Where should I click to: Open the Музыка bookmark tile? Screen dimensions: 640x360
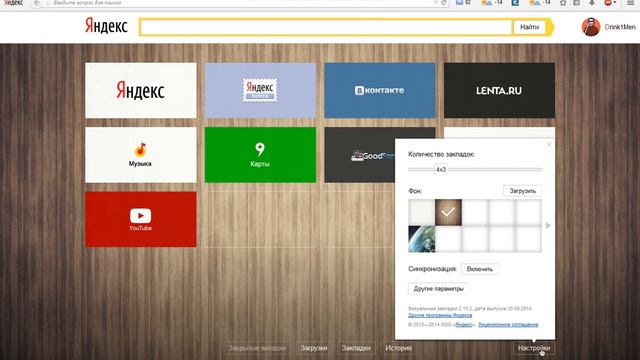141,155
